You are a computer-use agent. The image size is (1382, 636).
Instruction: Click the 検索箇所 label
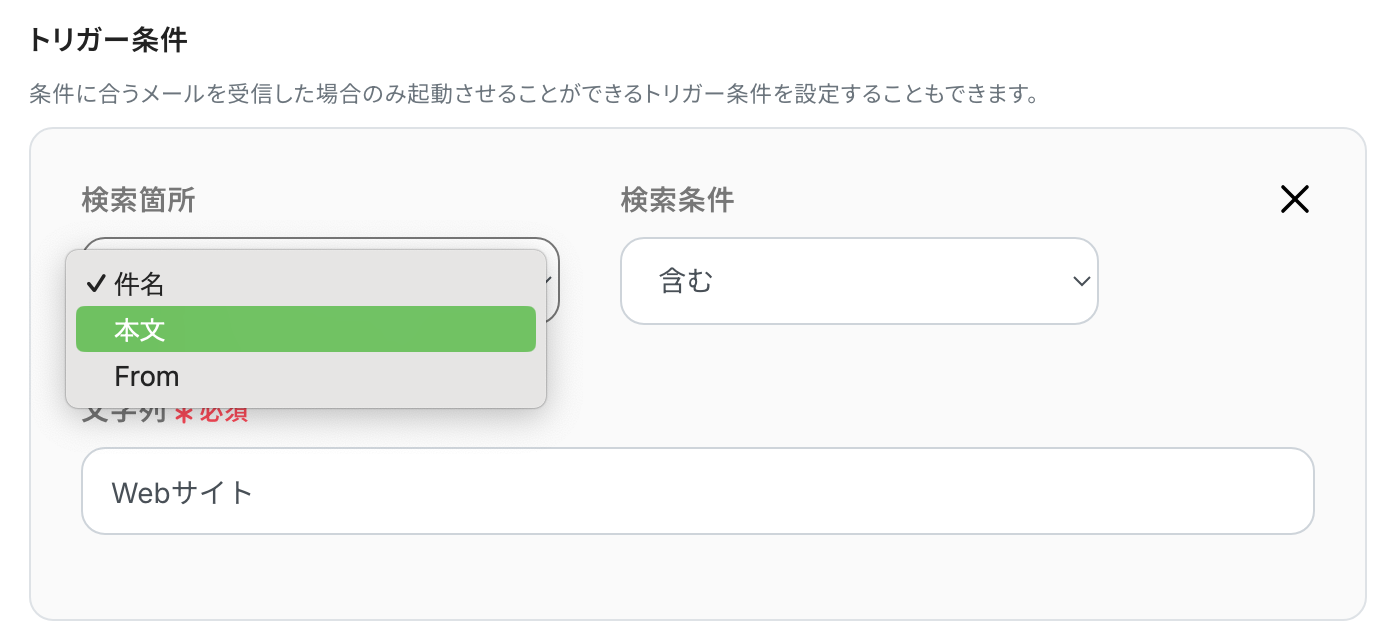click(138, 201)
